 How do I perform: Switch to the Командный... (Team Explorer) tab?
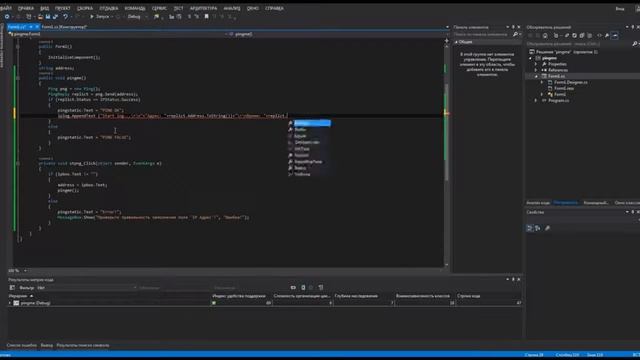click(596, 203)
